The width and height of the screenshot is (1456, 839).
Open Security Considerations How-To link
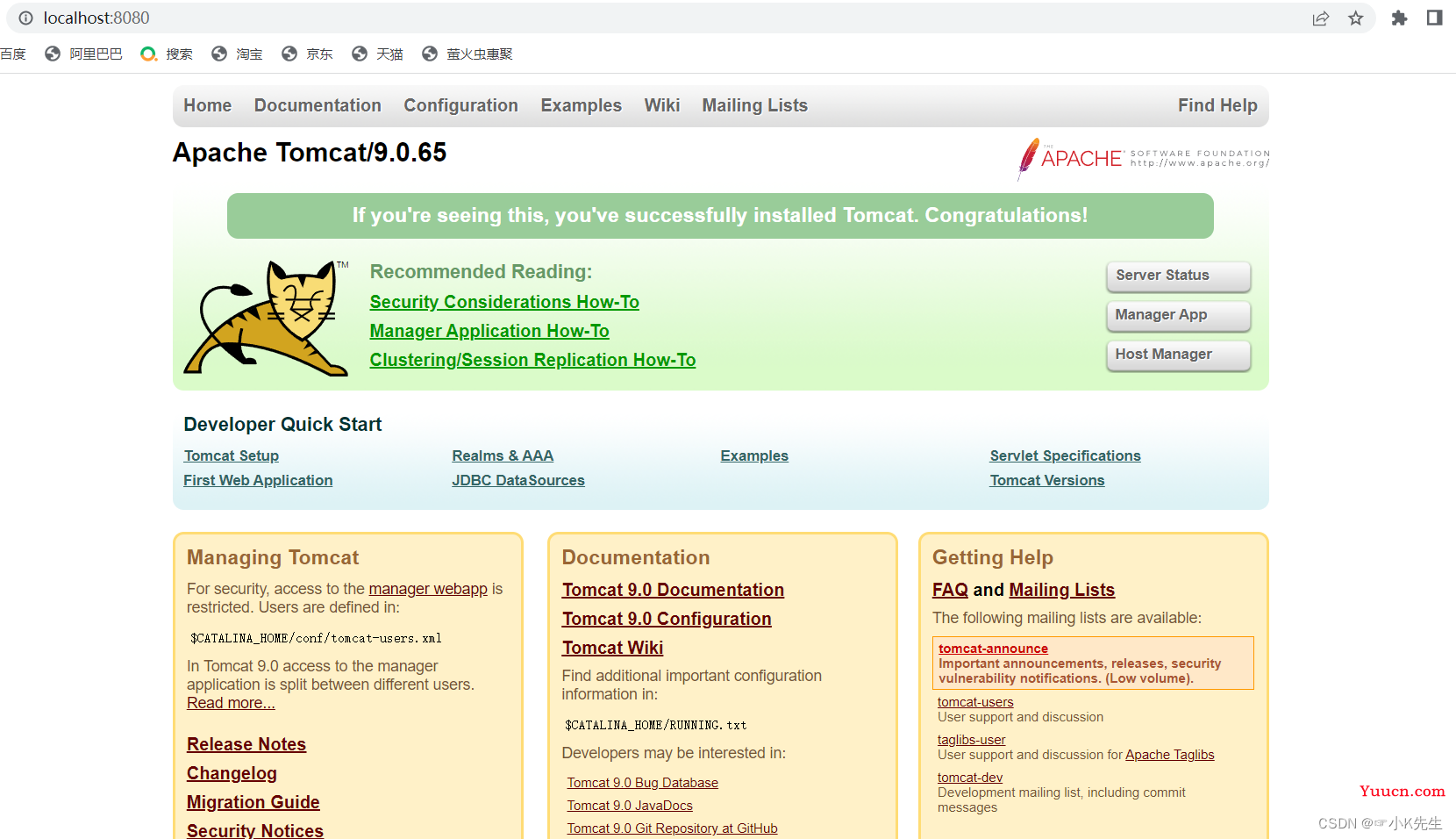point(504,302)
